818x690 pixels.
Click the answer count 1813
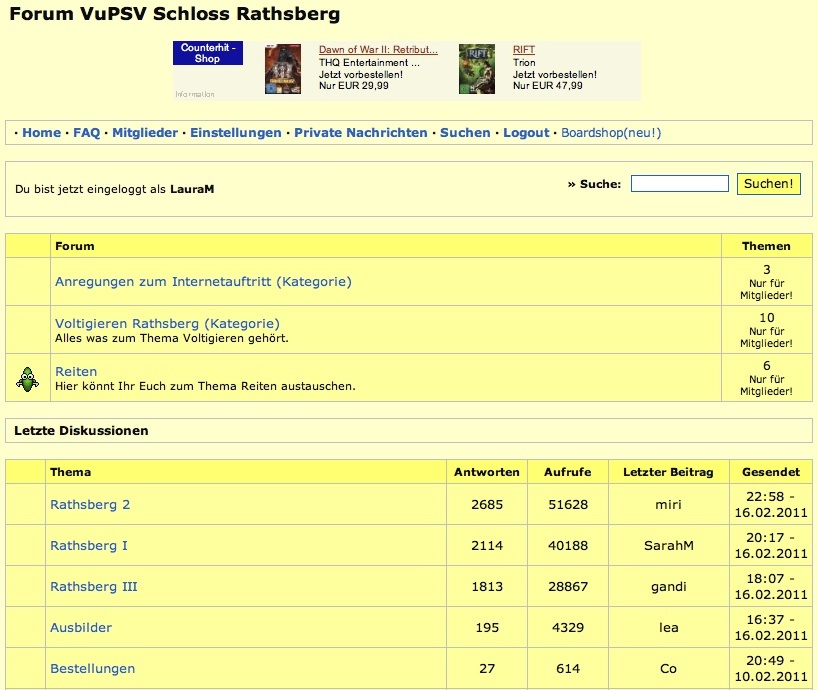487,586
